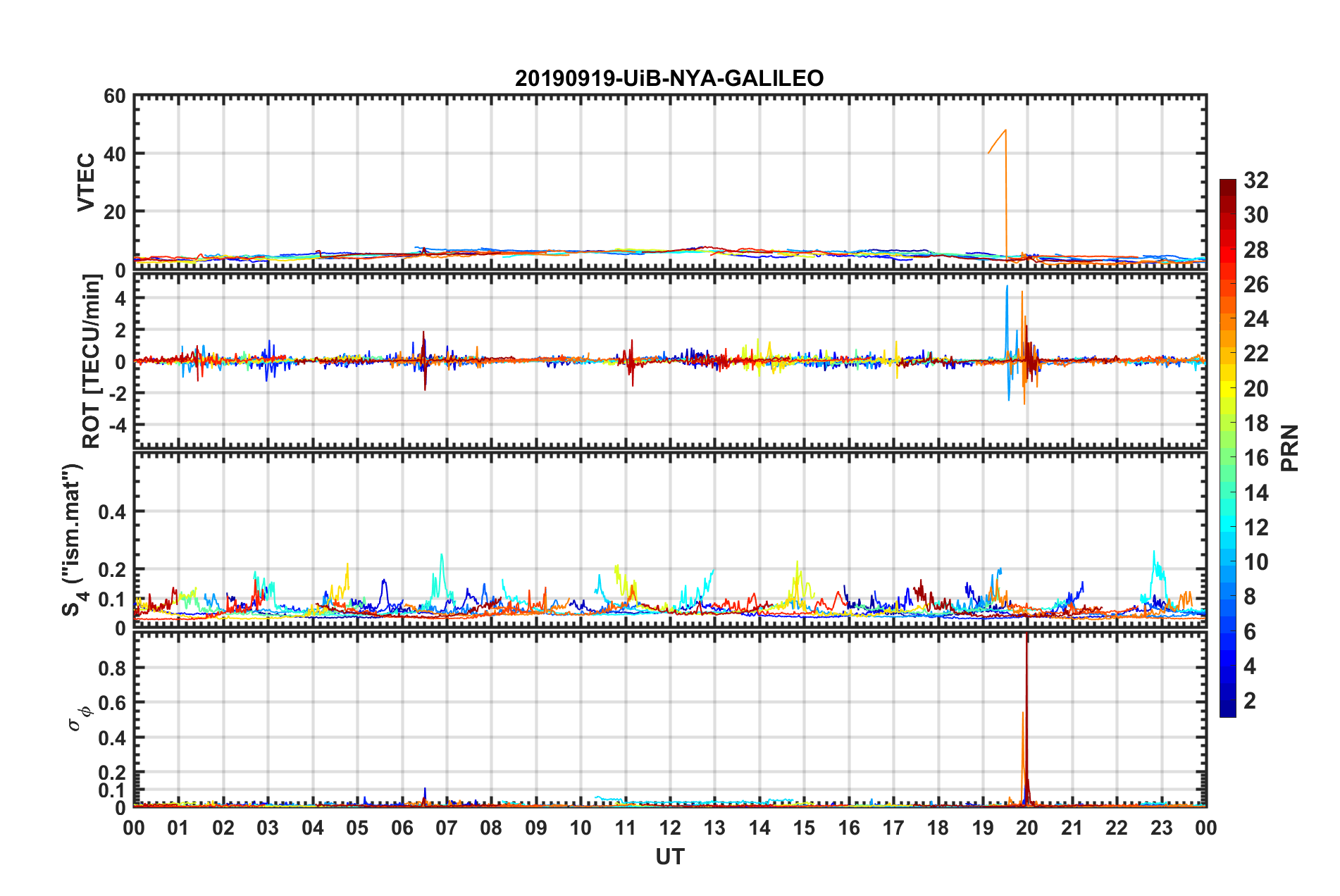Screen dimensions: 1340x896
Task: Click the 14 label on the PRN colorbar
Action: (x=1256, y=493)
